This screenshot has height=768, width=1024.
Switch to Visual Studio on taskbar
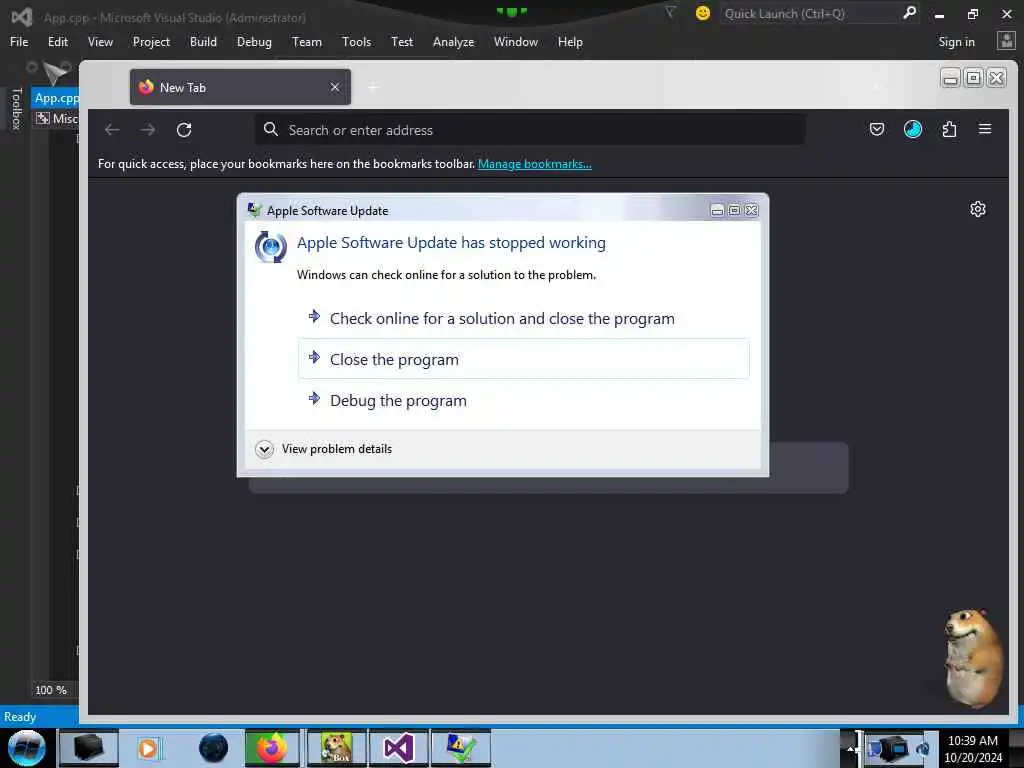398,748
